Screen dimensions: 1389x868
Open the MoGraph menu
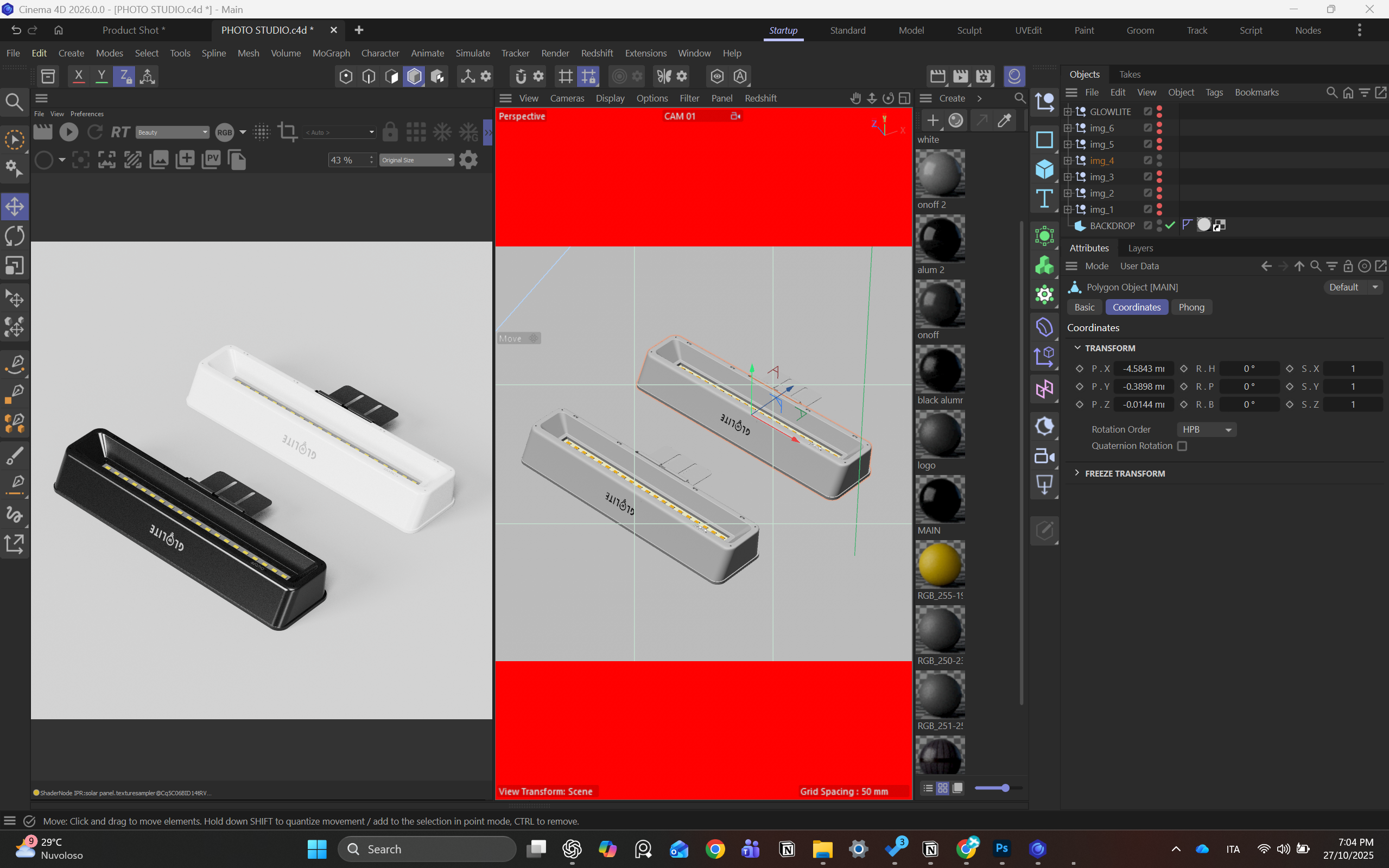(331, 53)
